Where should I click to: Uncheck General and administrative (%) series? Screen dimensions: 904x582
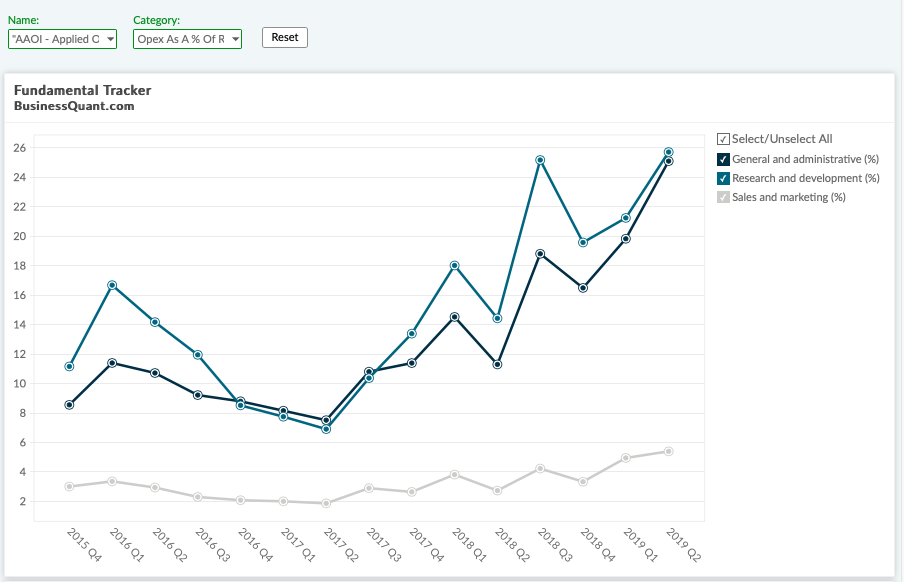(x=724, y=159)
